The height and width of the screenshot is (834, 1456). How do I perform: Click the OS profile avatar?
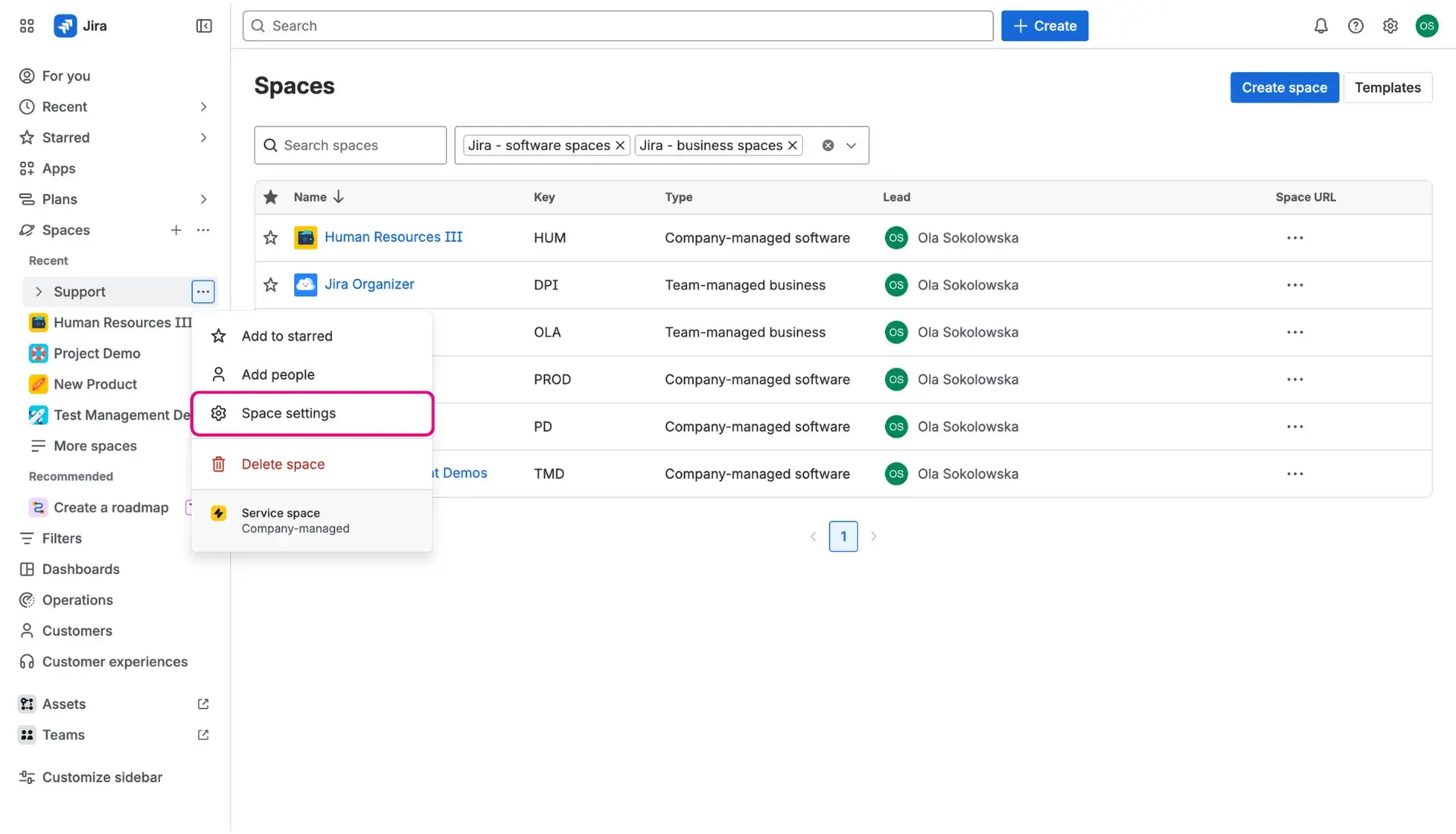click(1426, 25)
